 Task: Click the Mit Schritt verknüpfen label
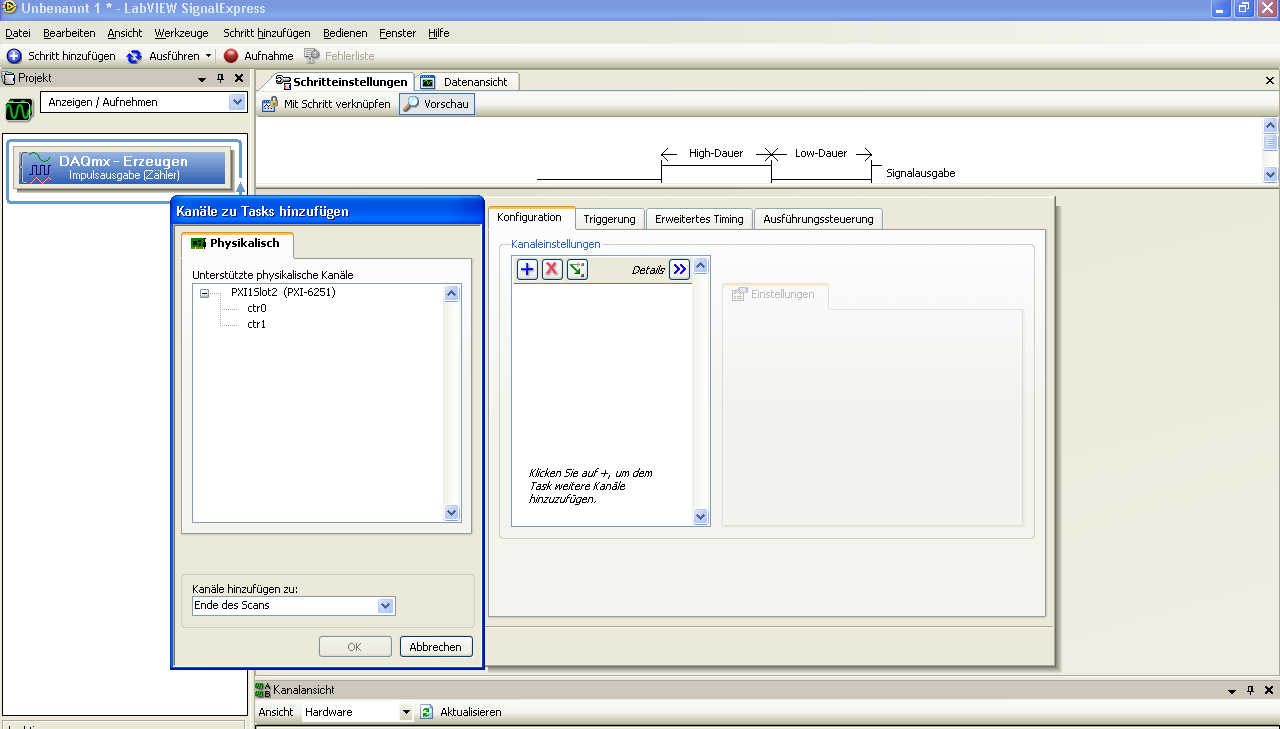click(338, 104)
